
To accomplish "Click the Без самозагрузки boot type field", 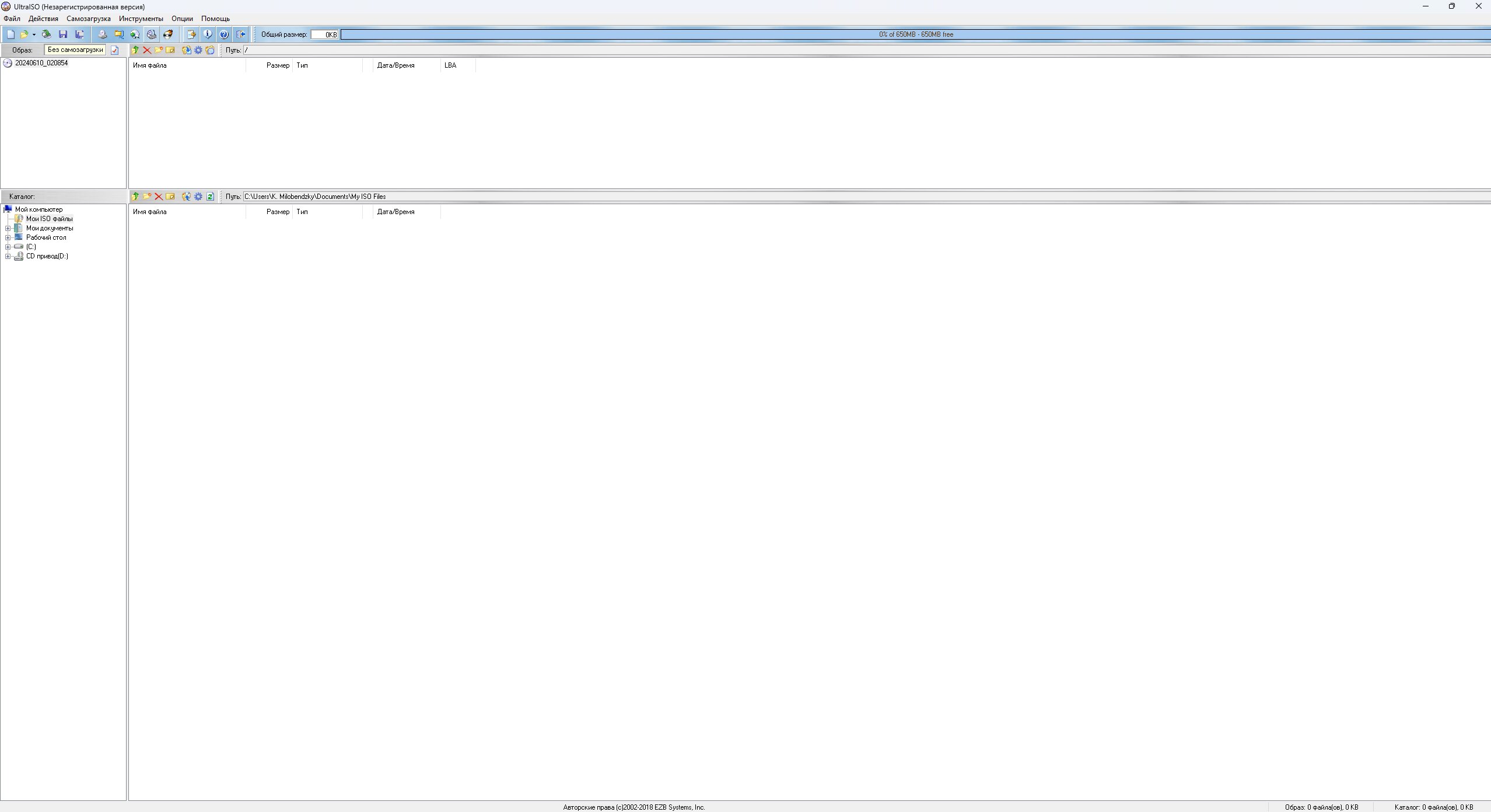I will (x=75, y=50).
